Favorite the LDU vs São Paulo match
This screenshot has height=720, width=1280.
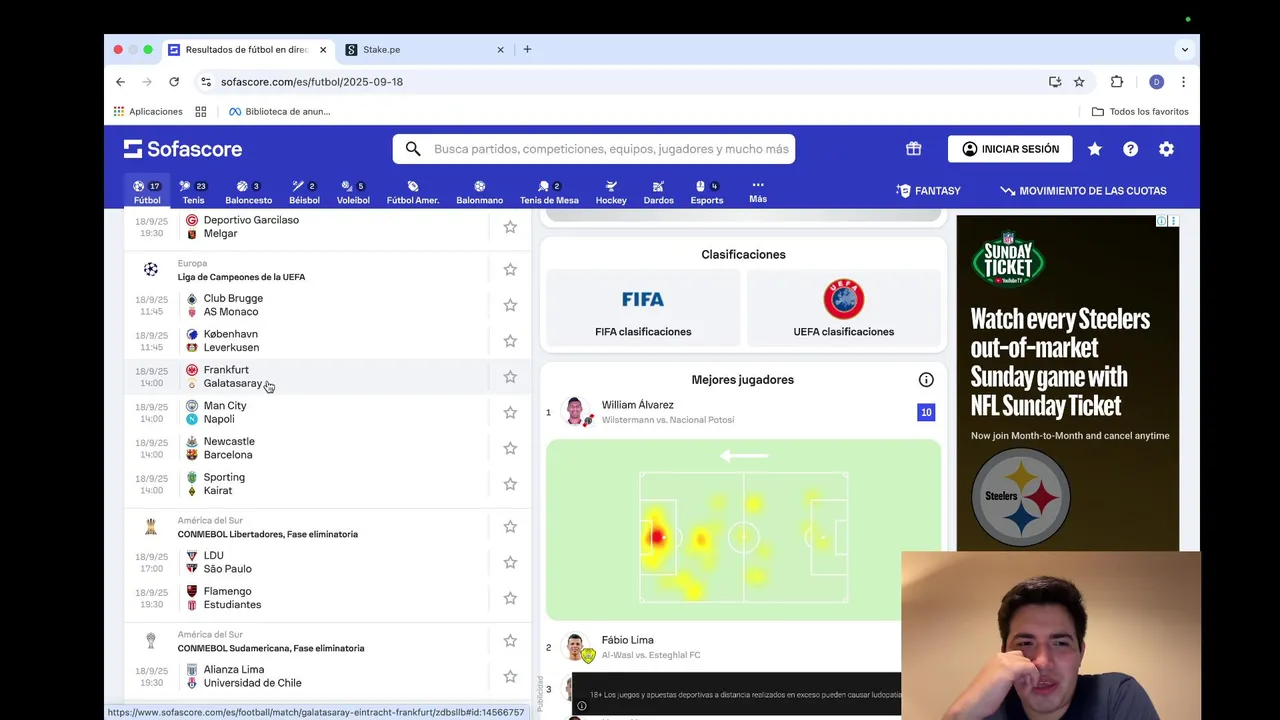pyautogui.click(x=510, y=562)
